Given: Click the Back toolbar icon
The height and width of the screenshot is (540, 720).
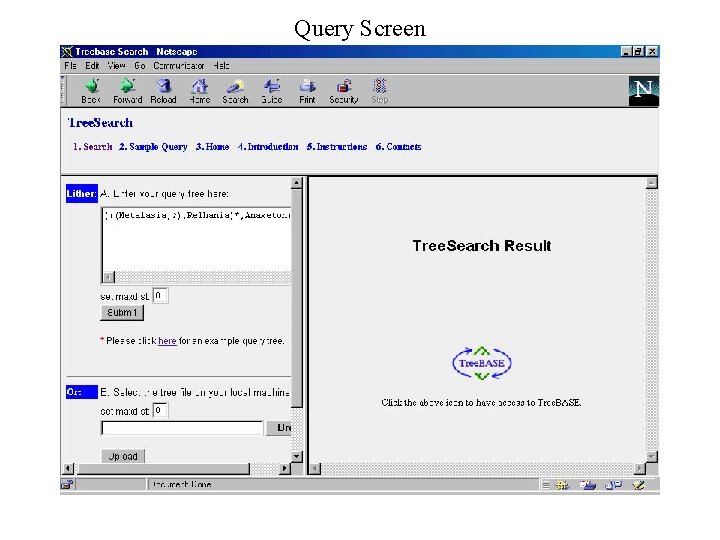Looking at the screenshot, I should pyautogui.click(x=91, y=91).
